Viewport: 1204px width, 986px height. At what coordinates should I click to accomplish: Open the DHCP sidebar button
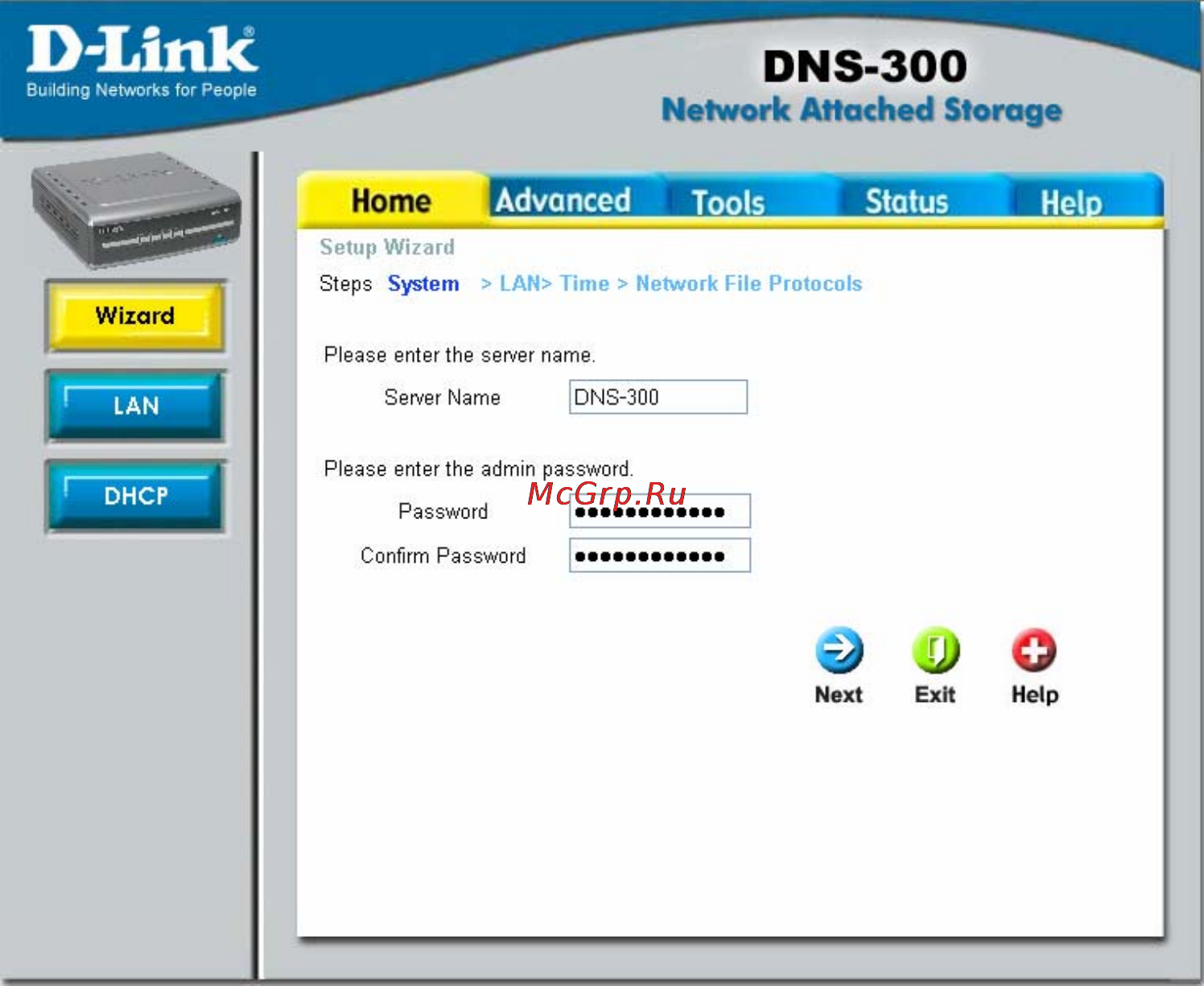(135, 496)
